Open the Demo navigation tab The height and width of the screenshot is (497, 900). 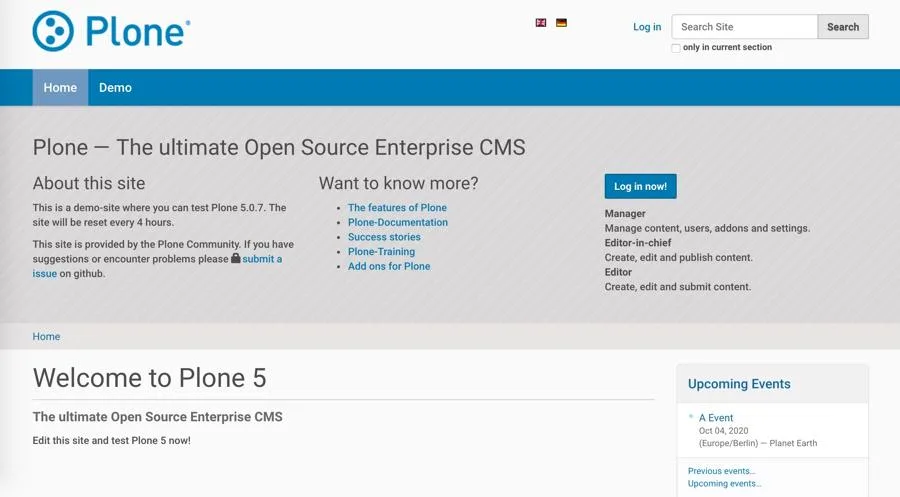coord(115,88)
